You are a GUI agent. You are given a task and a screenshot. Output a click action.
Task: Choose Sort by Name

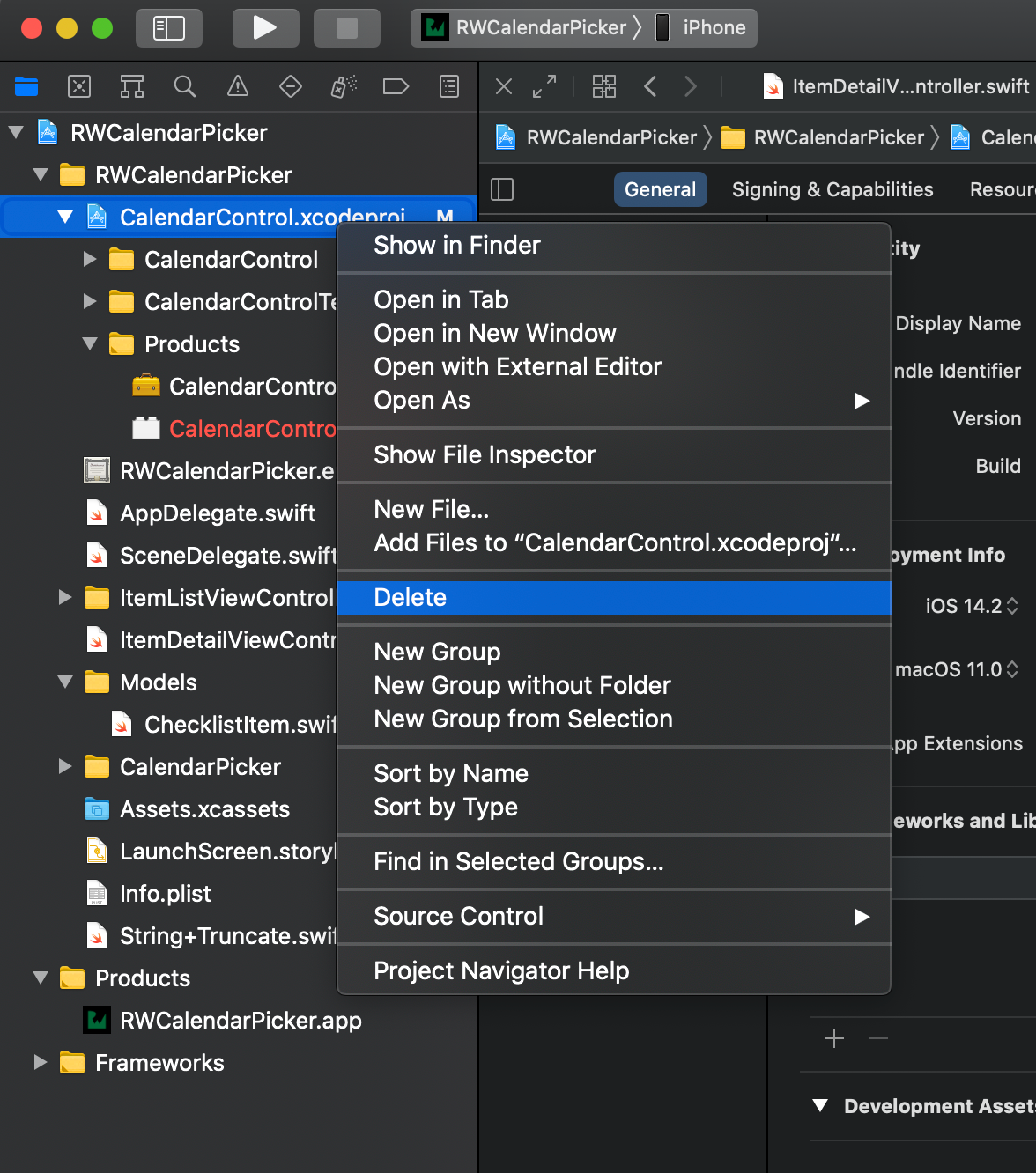tap(614, 774)
